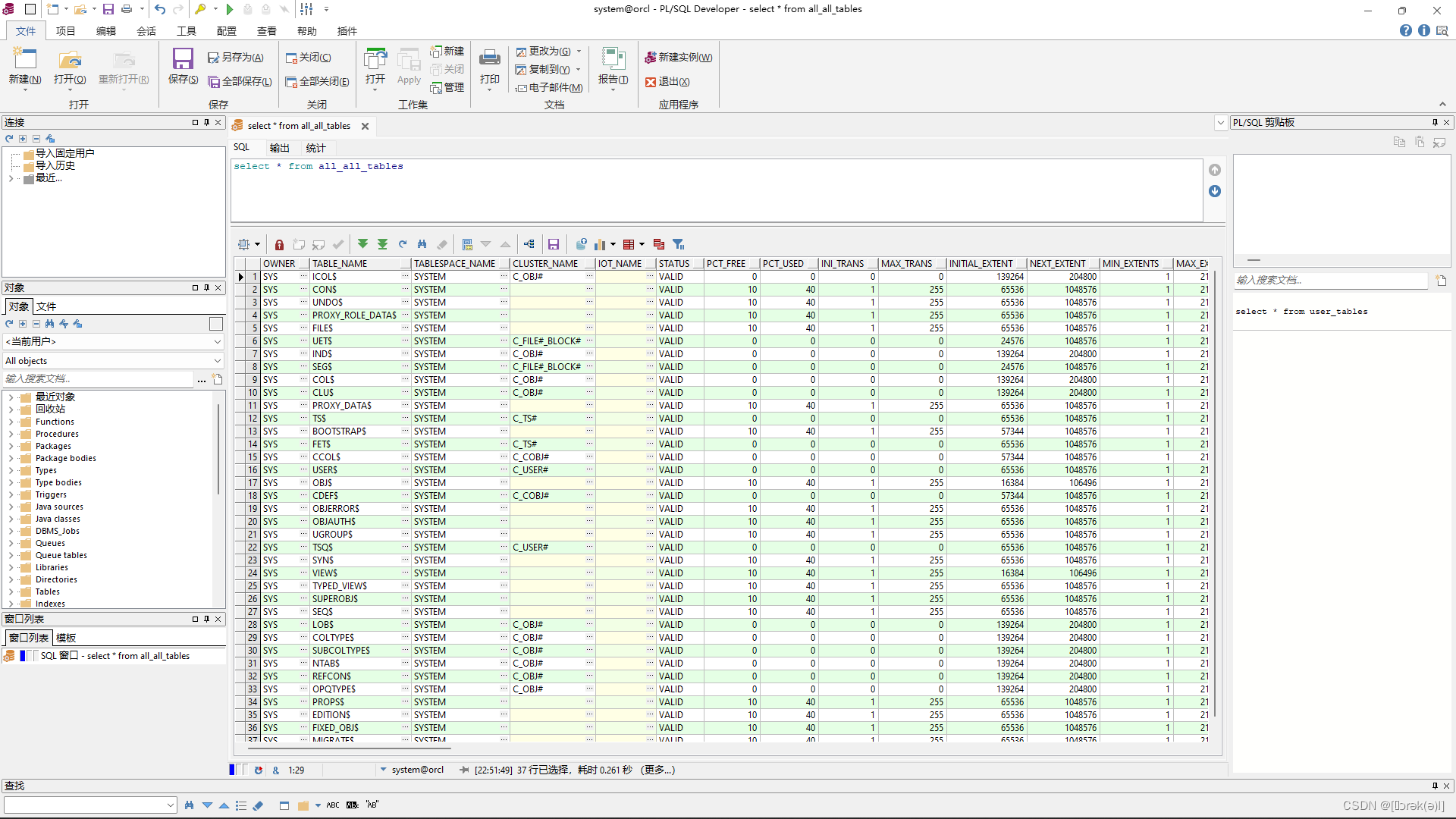Toggle the list search-results icon in find bar
Image resolution: width=1456 pixels, height=819 pixels.
pos(241,805)
